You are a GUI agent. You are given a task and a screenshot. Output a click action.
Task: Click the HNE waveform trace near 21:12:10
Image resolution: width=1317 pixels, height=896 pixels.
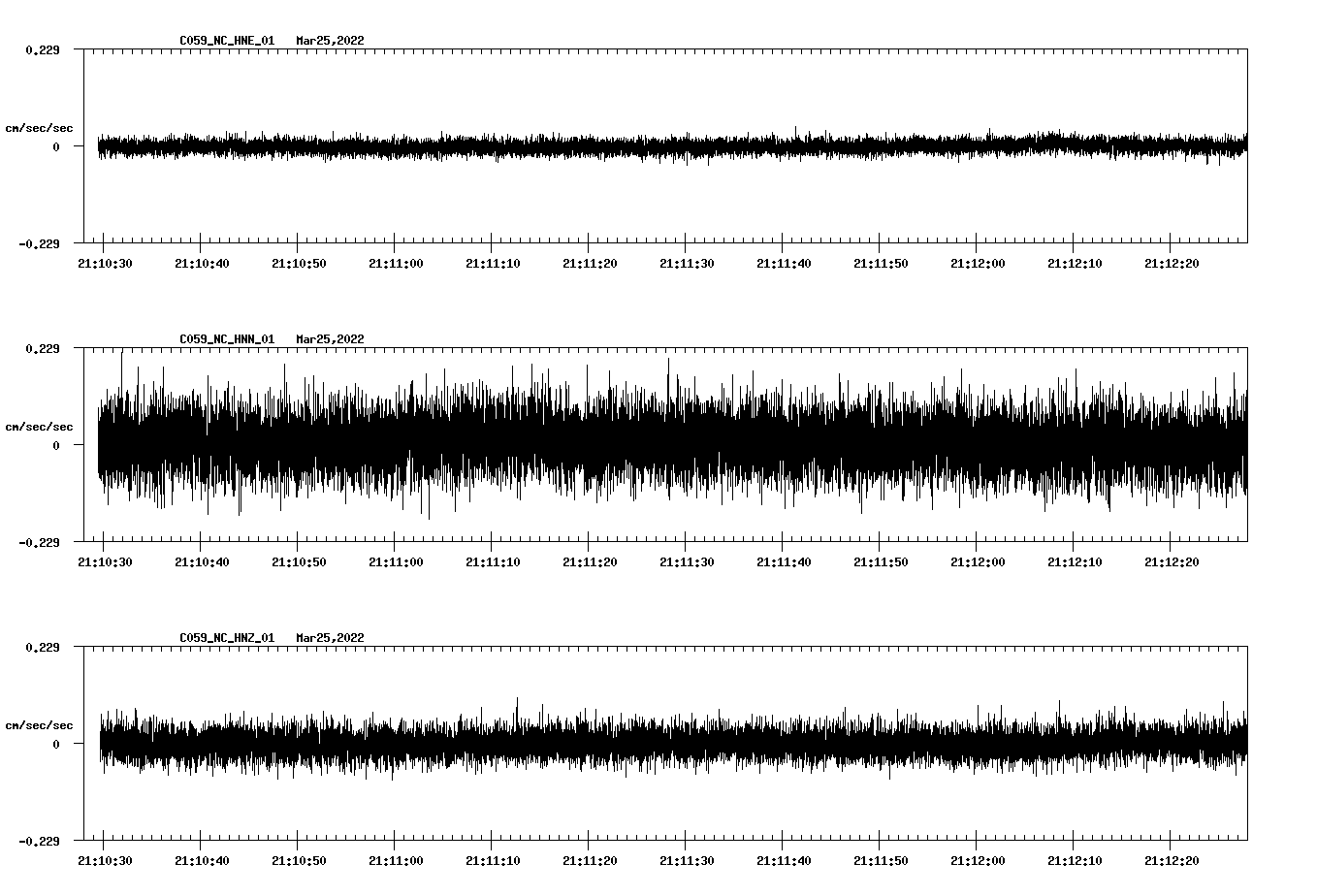[1074, 145]
